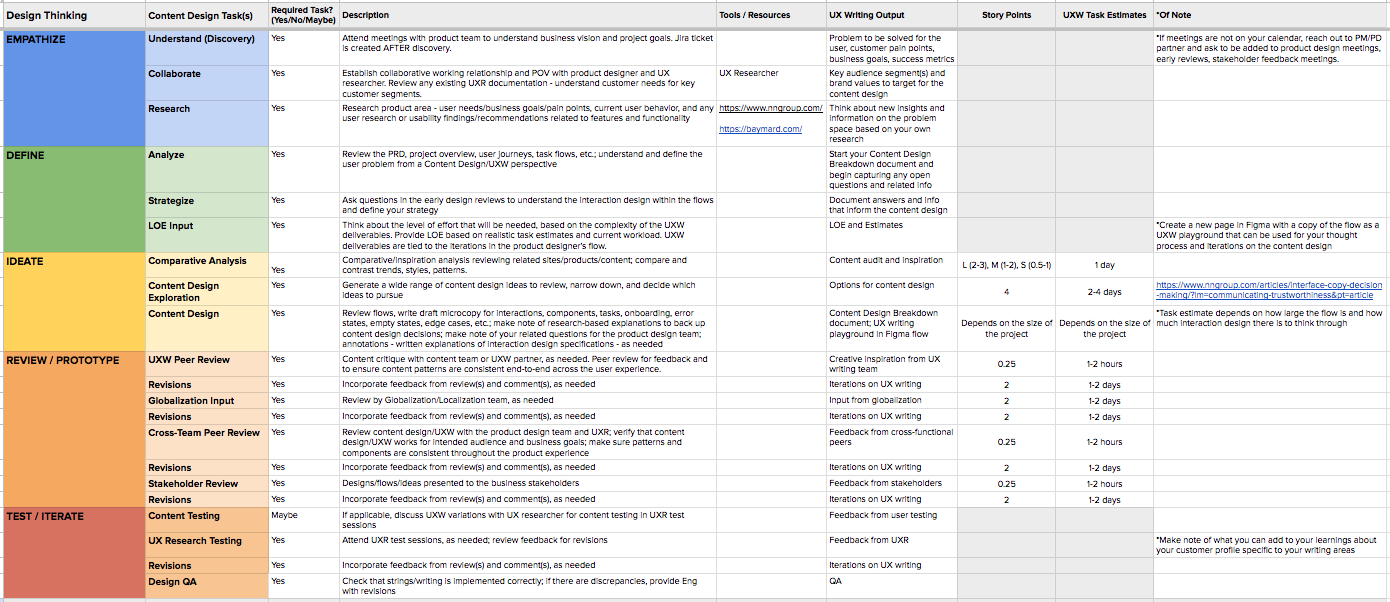This screenshot has height=602, width=1390.
Task: Click the Tools / Resources header
Action: point(754,16)
